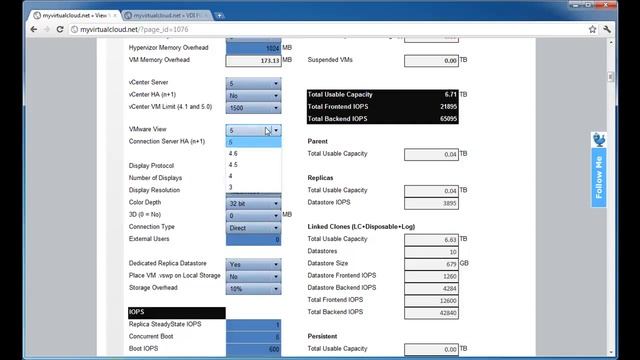The image size is (640, 360).
Task: Click the Replica SteadyState IOPS field
Action: tap(253, 325)
